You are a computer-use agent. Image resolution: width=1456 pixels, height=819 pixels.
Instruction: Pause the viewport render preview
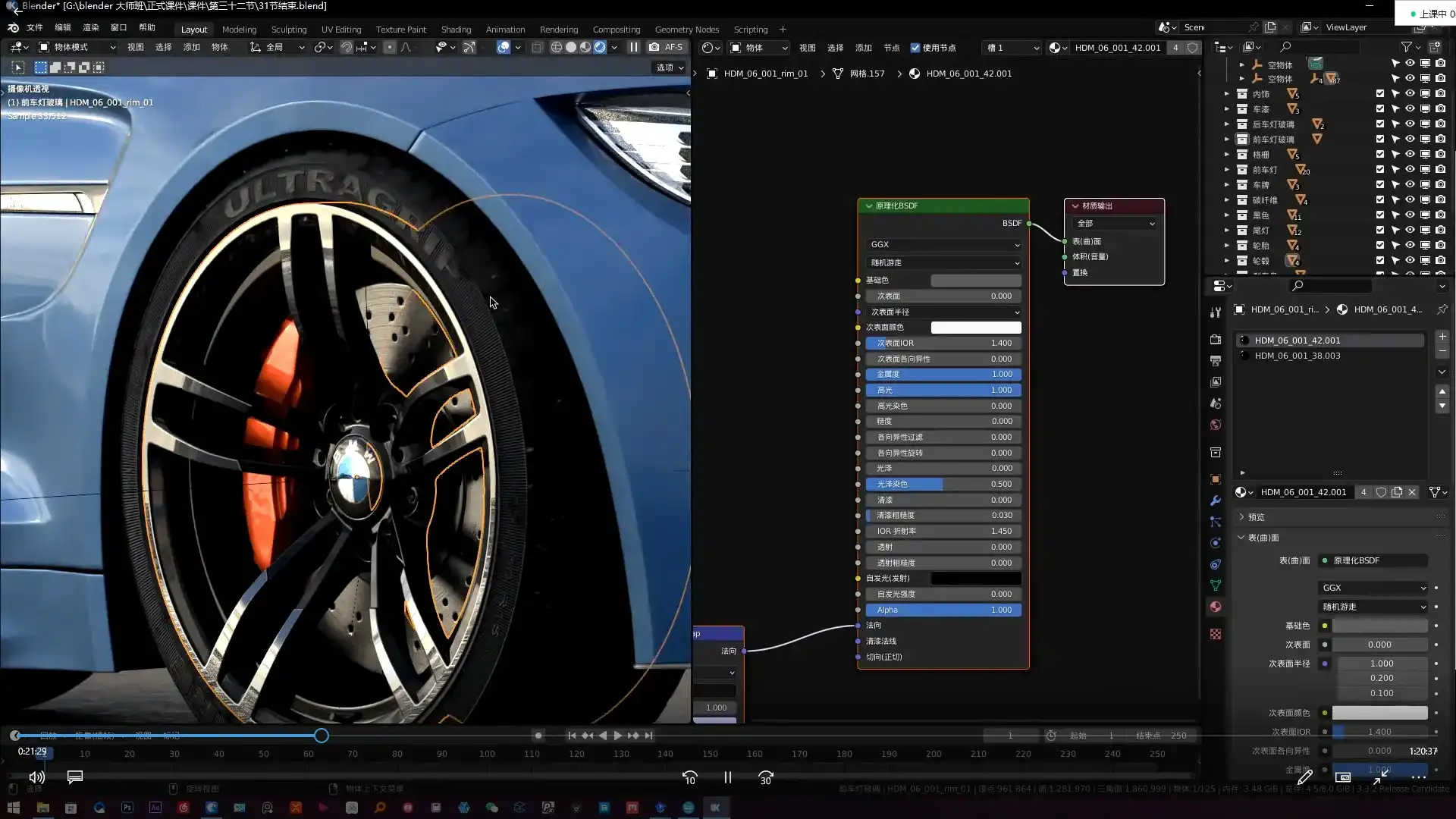[634, 47]
